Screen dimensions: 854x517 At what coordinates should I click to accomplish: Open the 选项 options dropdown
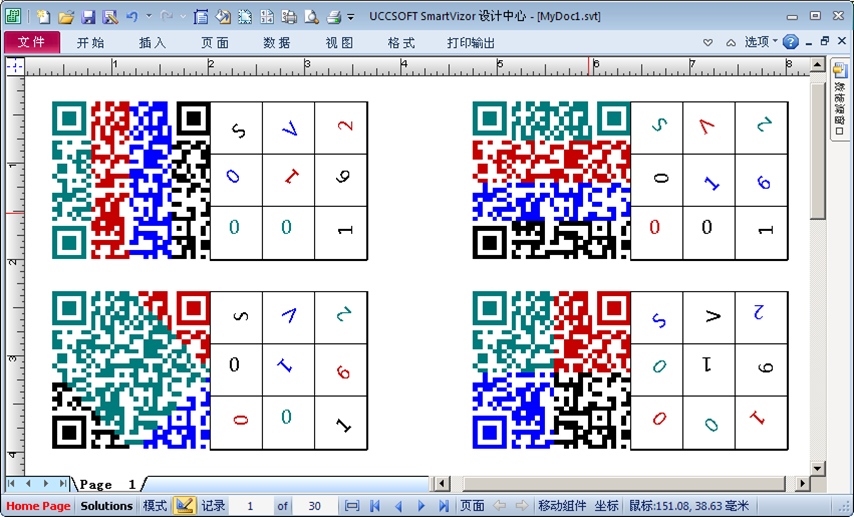761,41
